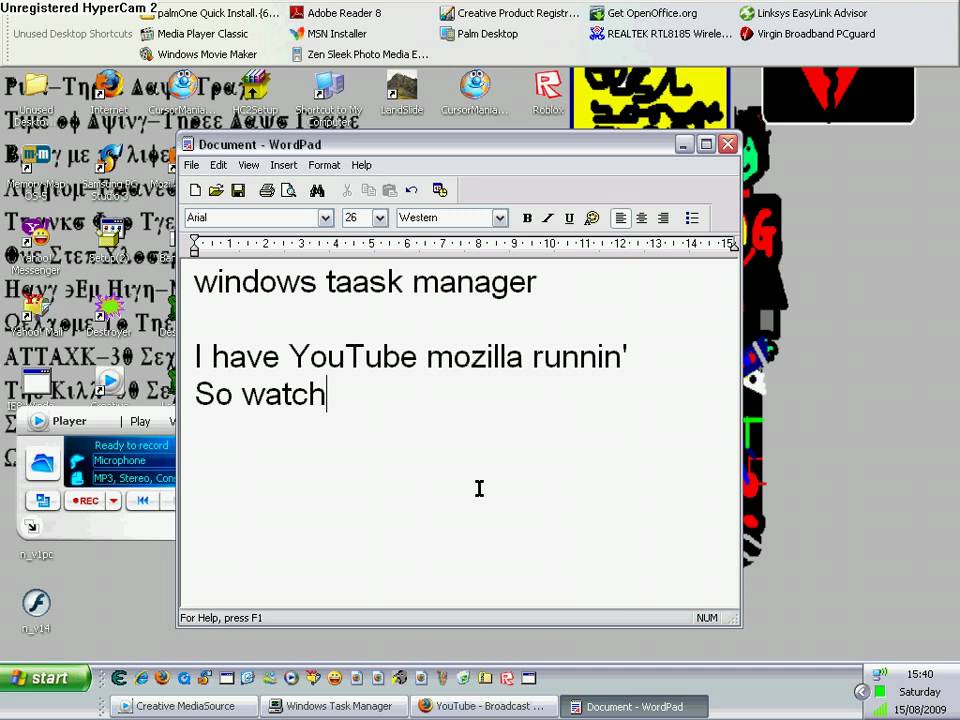Open Media Player Classic shortcut
960x720 pixels.
point(194,34)
